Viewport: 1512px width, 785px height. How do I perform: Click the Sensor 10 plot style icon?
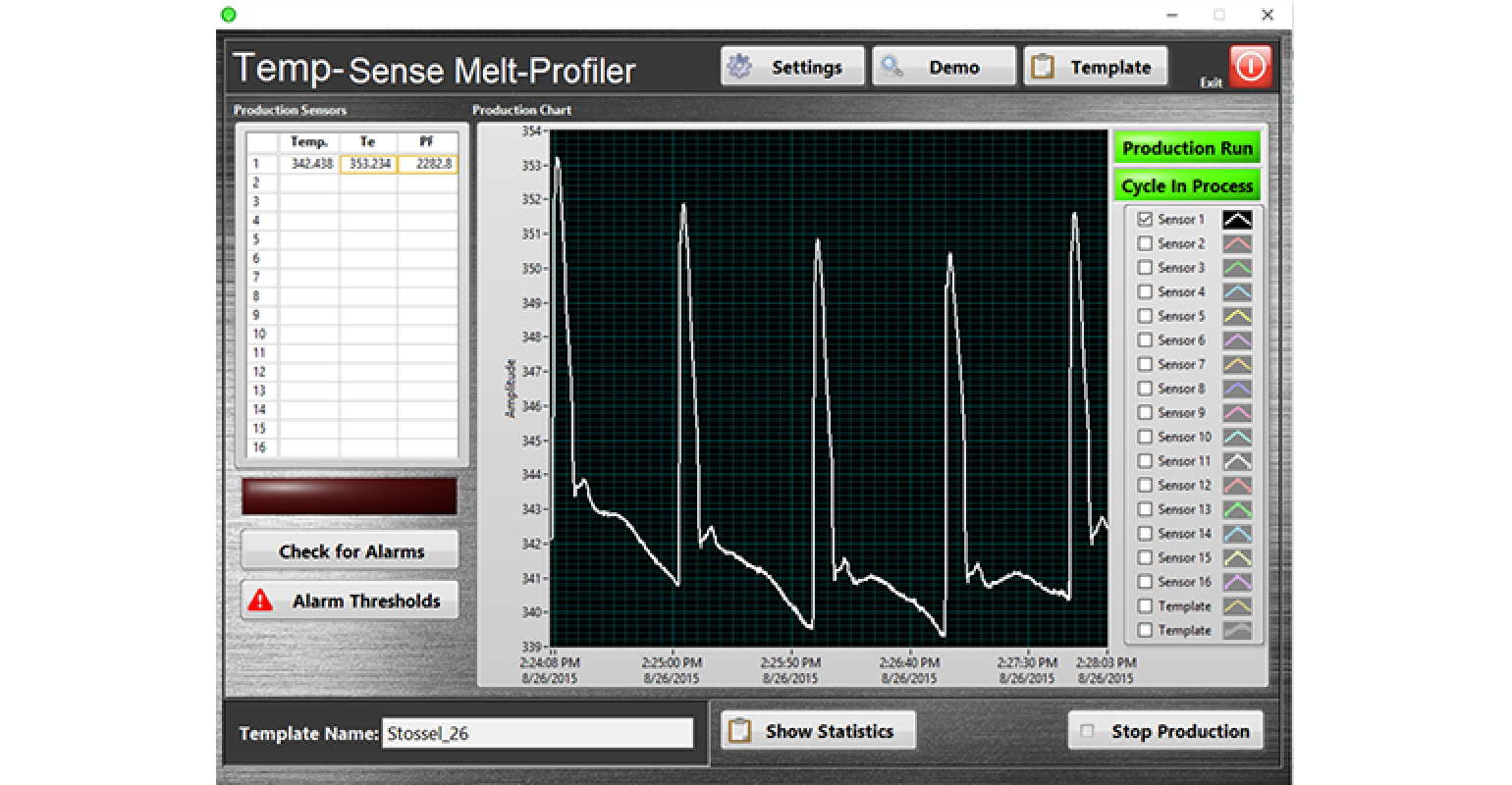[1237, 438]
